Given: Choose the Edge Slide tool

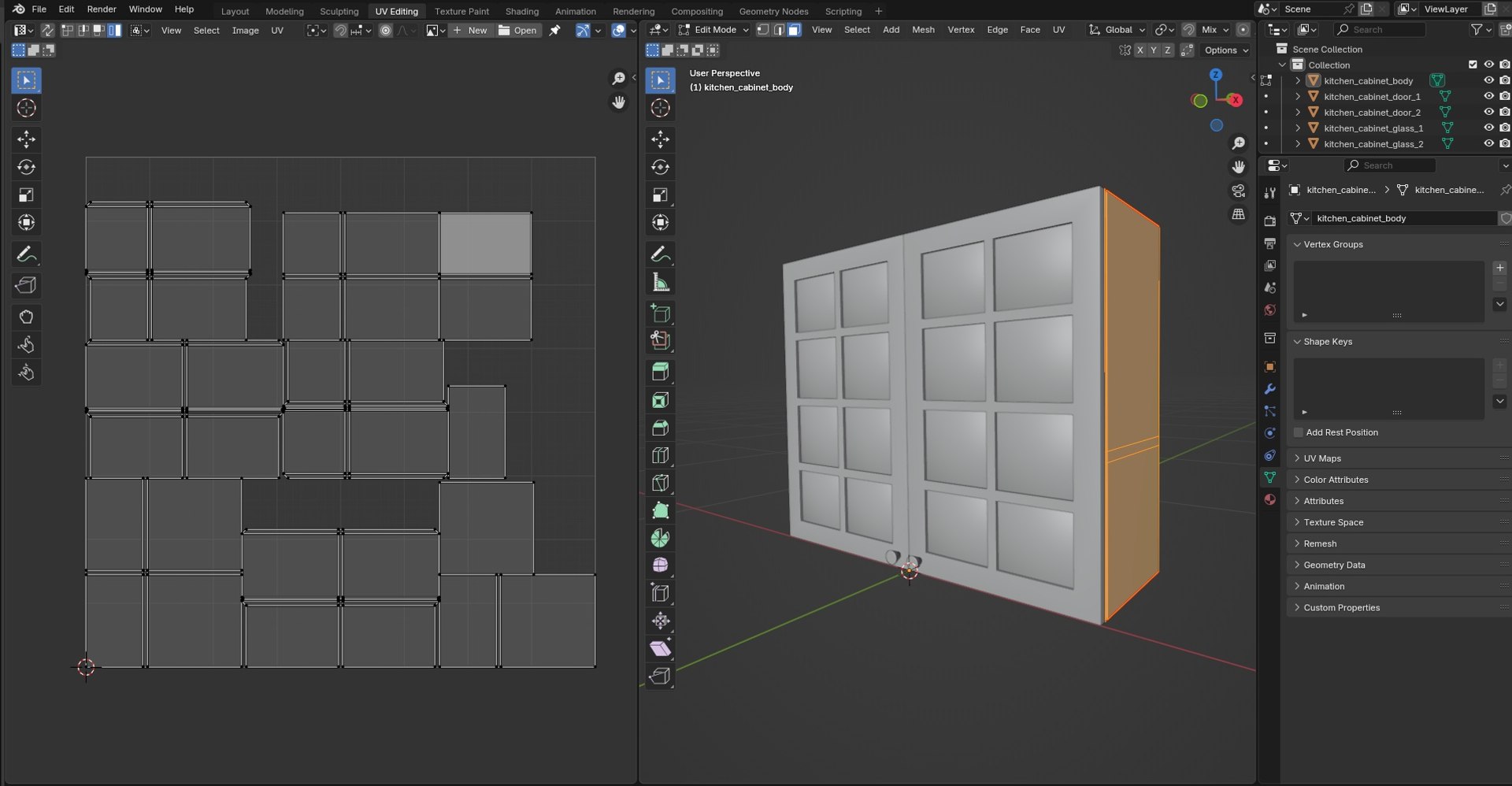Looking at the screenshot, I should click(x=660, y=593).
